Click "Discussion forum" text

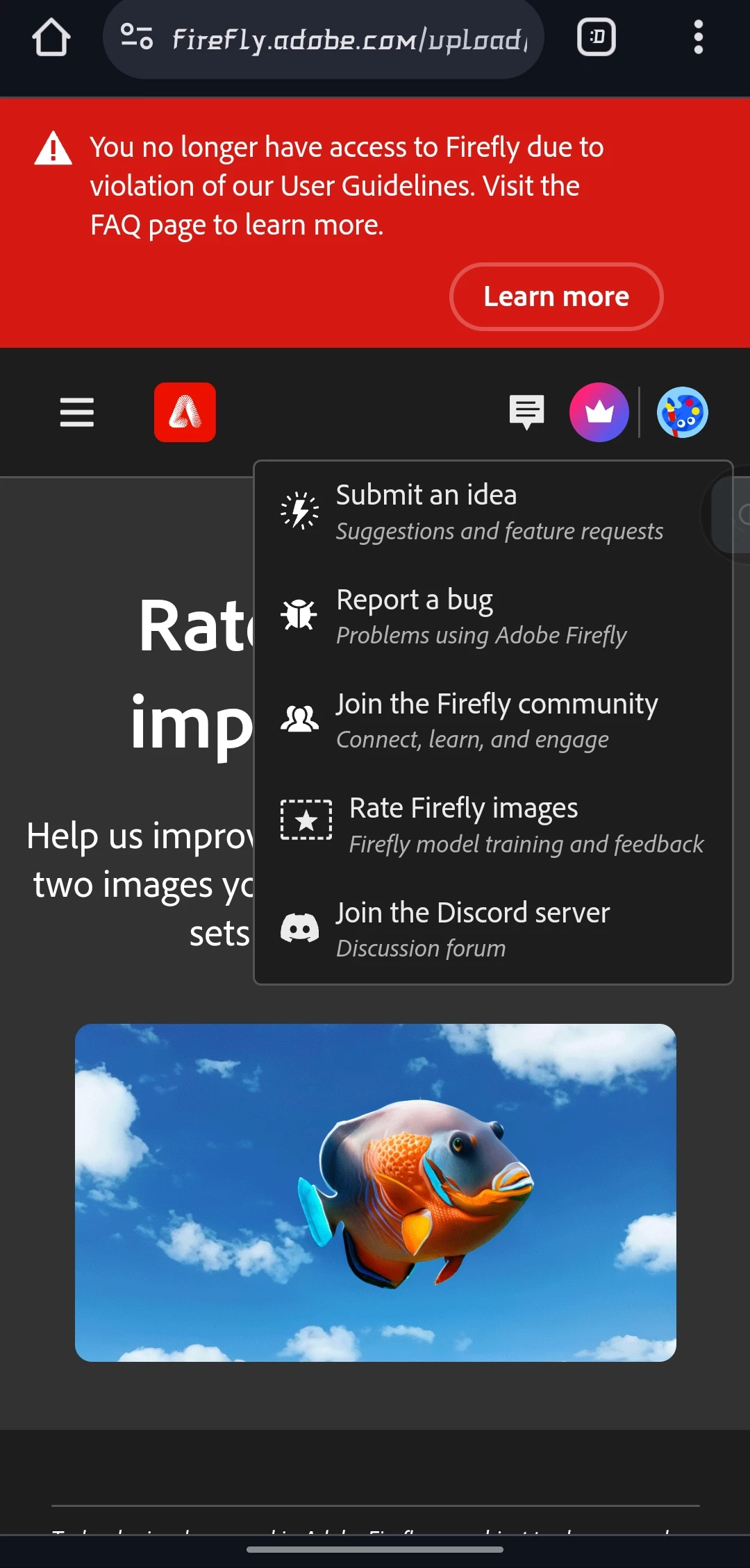(x=422, y=949)
